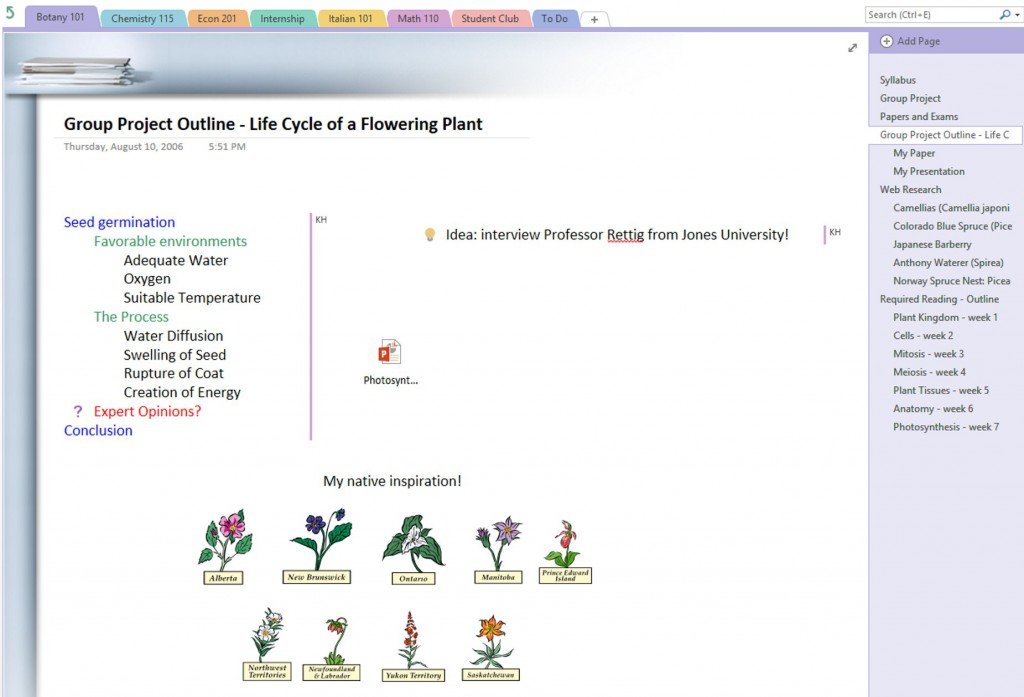Select the Alberta flower image

(x=224, y=547)
